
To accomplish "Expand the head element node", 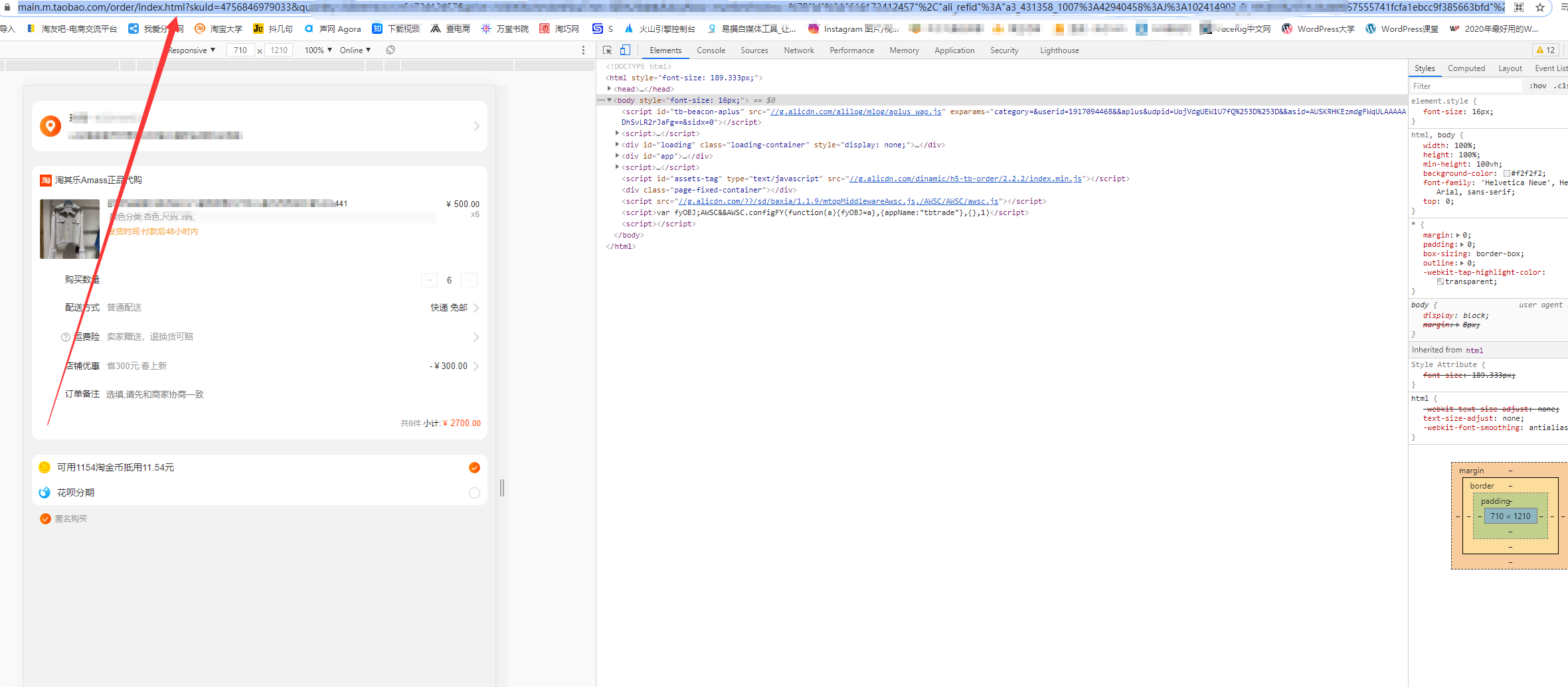I will click(609, 89).
